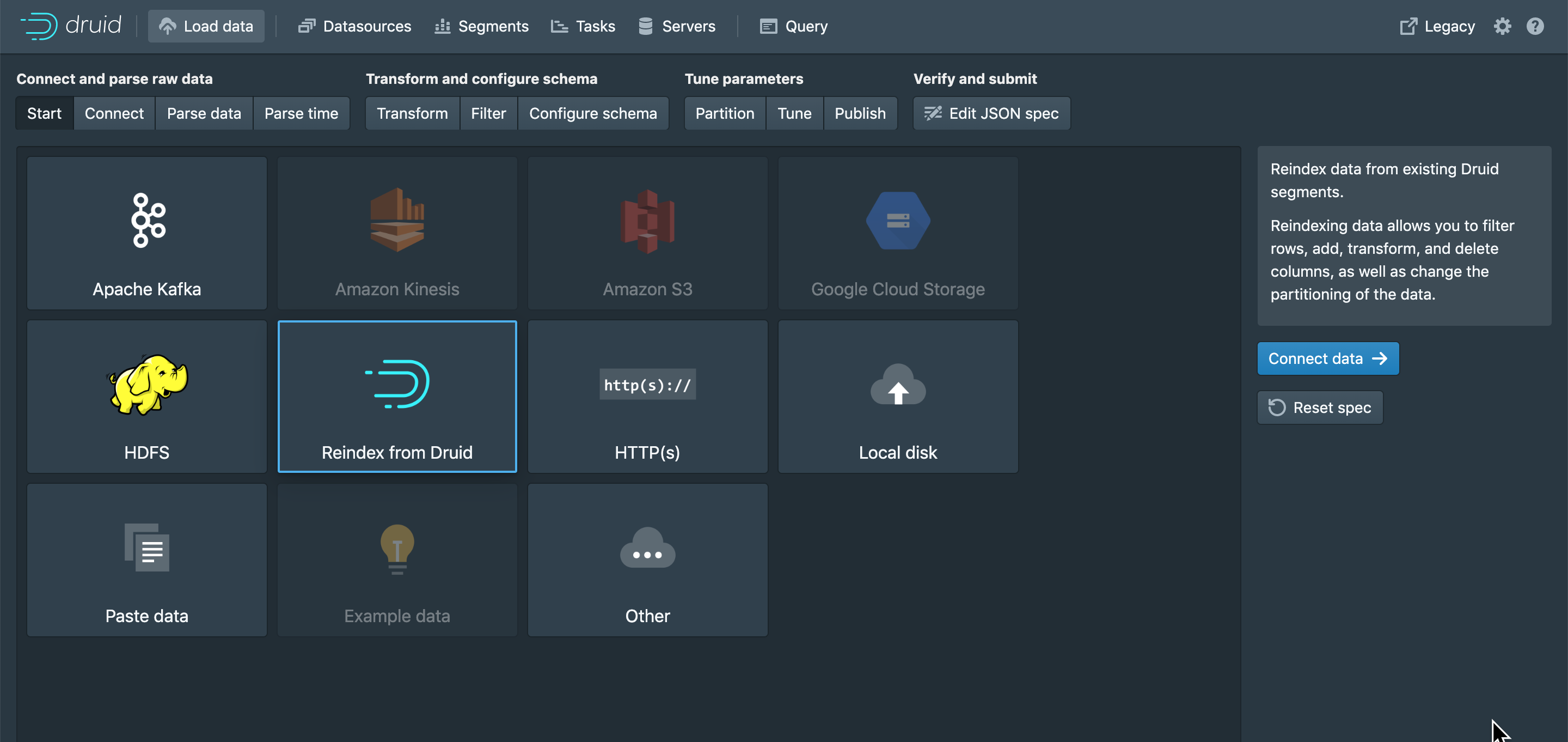Go to the Query view
This screenshot has height=742, width=1568.
[793, 26]
